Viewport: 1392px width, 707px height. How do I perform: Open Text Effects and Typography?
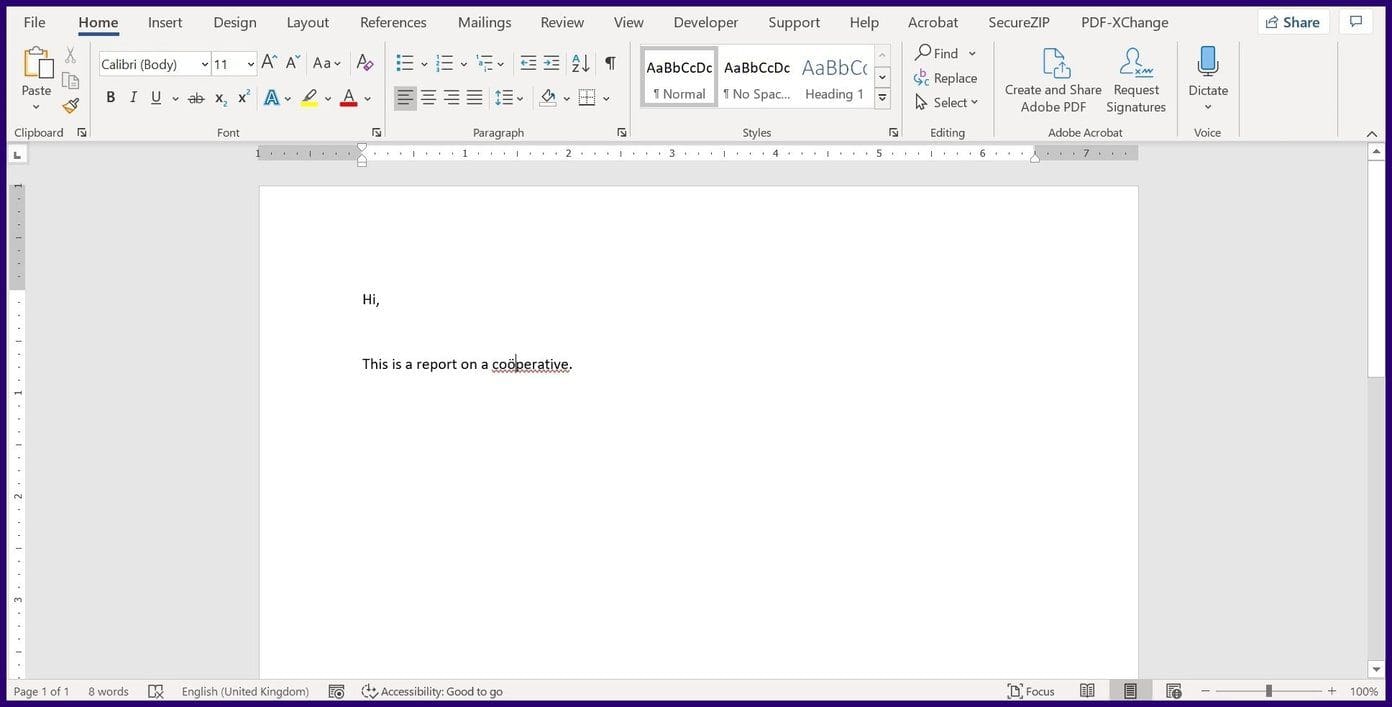point(271,98)
